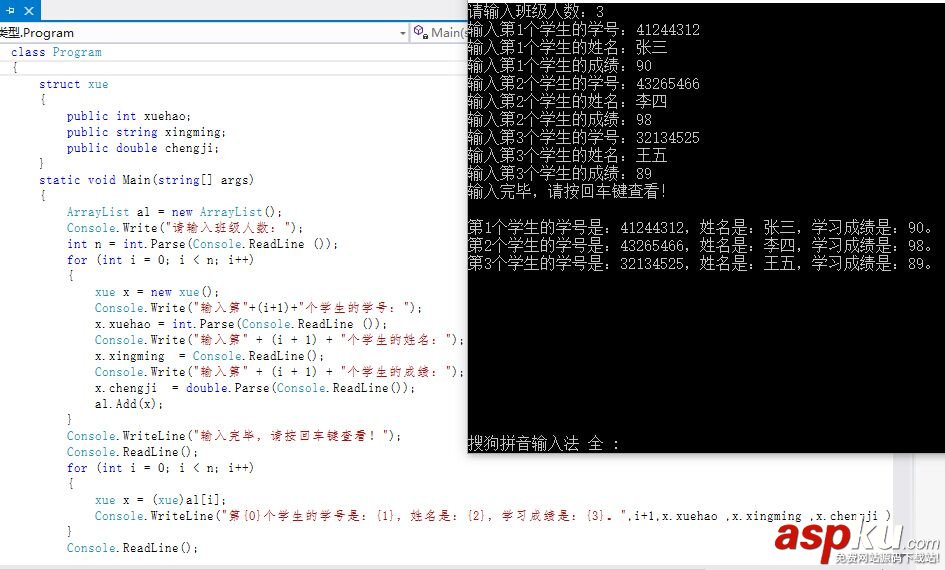This screenshot has width=945, height=570.
Task: Click 'x.chengji = double.Parse' line
Action: point(255,388)
